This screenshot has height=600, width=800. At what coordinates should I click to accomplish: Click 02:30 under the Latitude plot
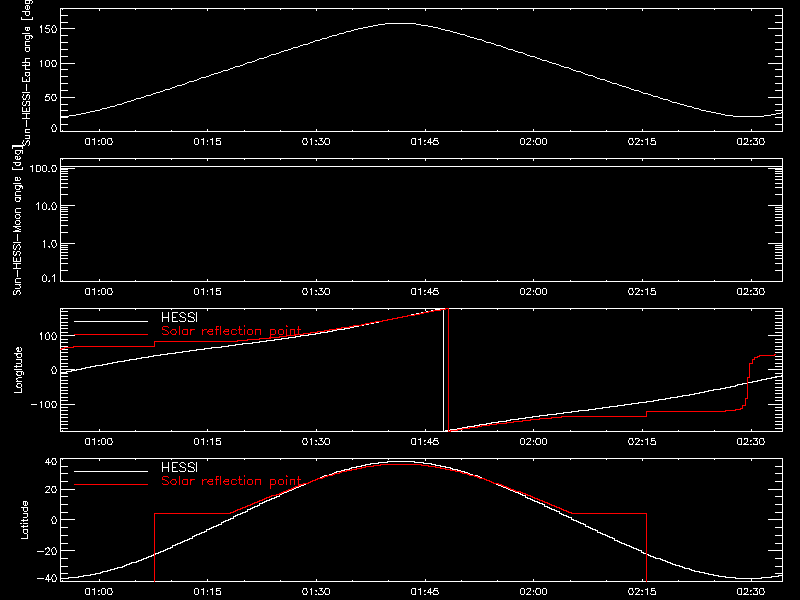[751, 592]
